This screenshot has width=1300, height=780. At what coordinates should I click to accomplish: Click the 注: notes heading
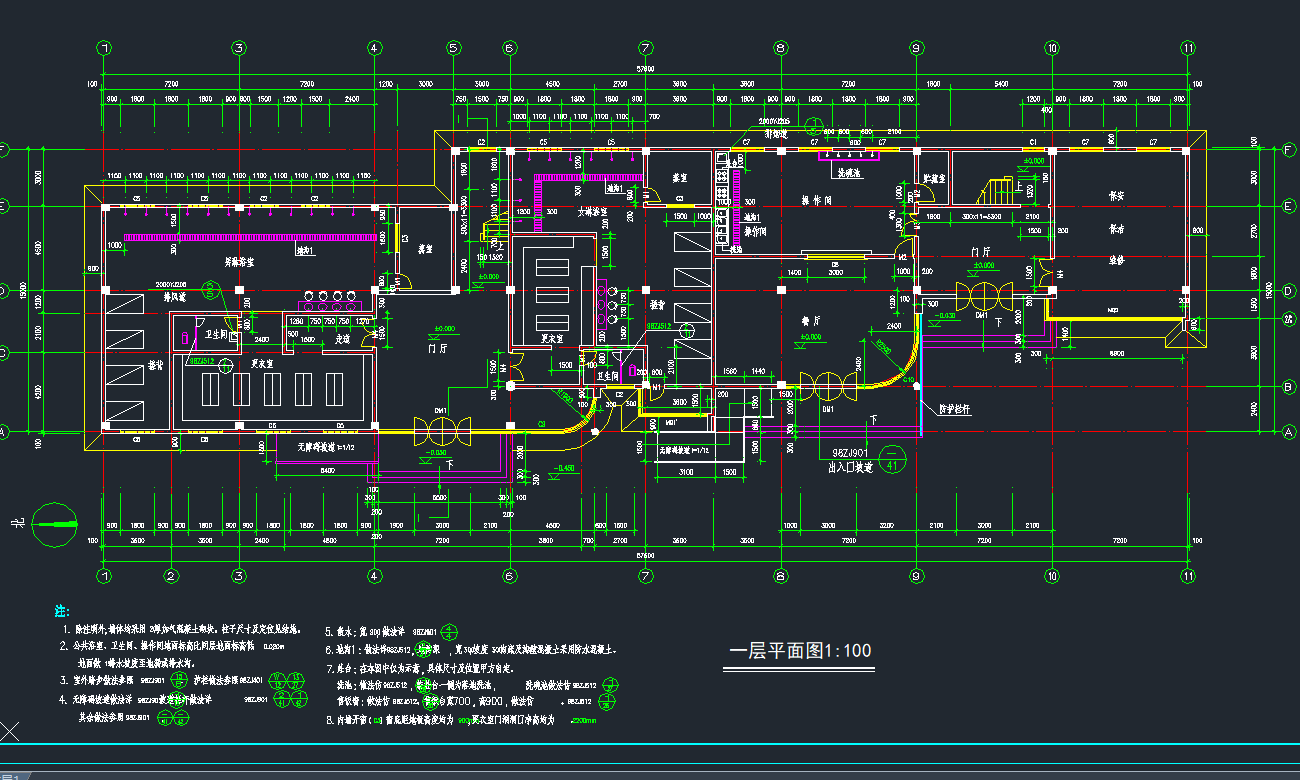click(x=62, y=610)
